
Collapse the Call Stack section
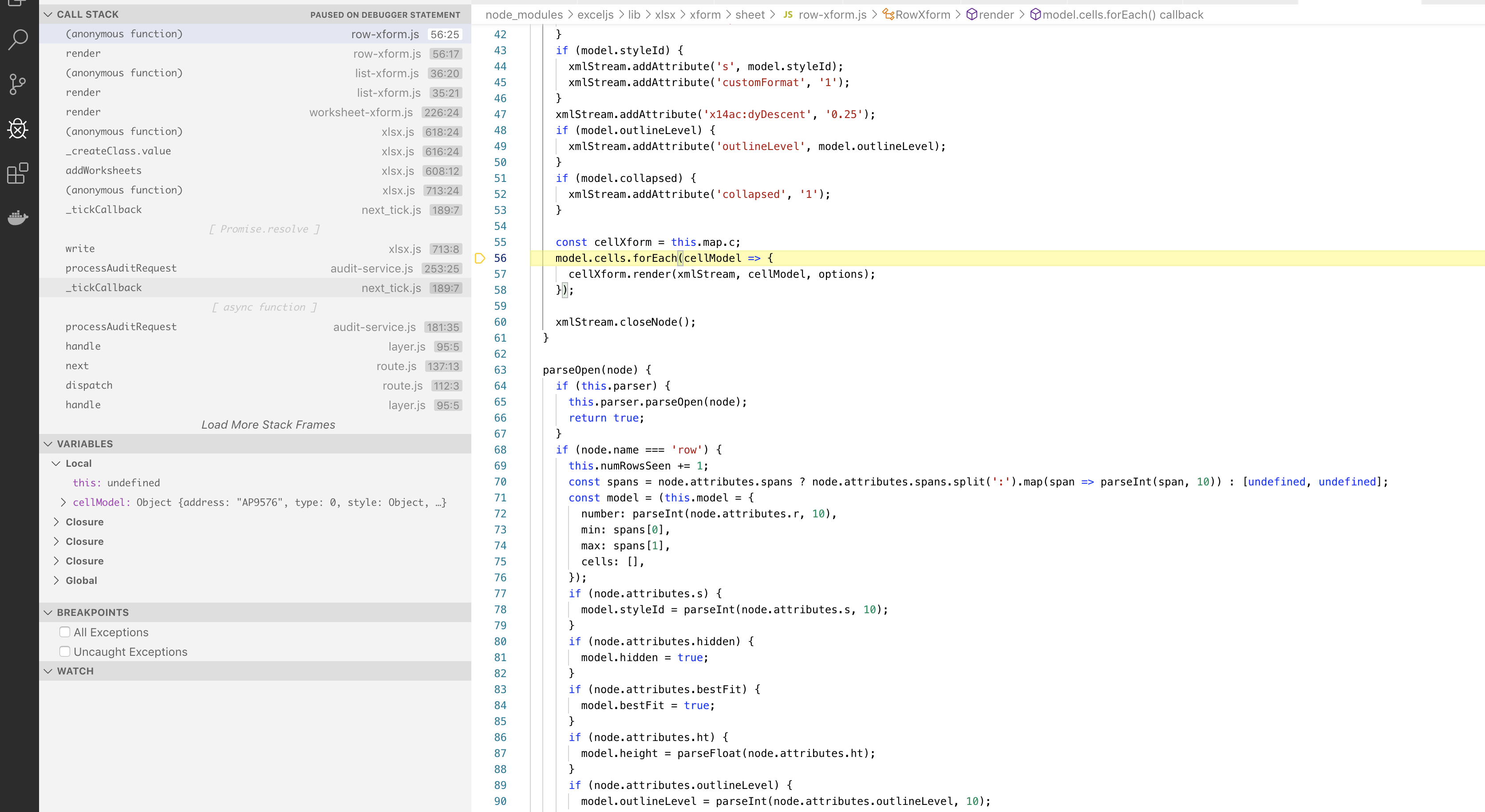click(x=48, y=14)
